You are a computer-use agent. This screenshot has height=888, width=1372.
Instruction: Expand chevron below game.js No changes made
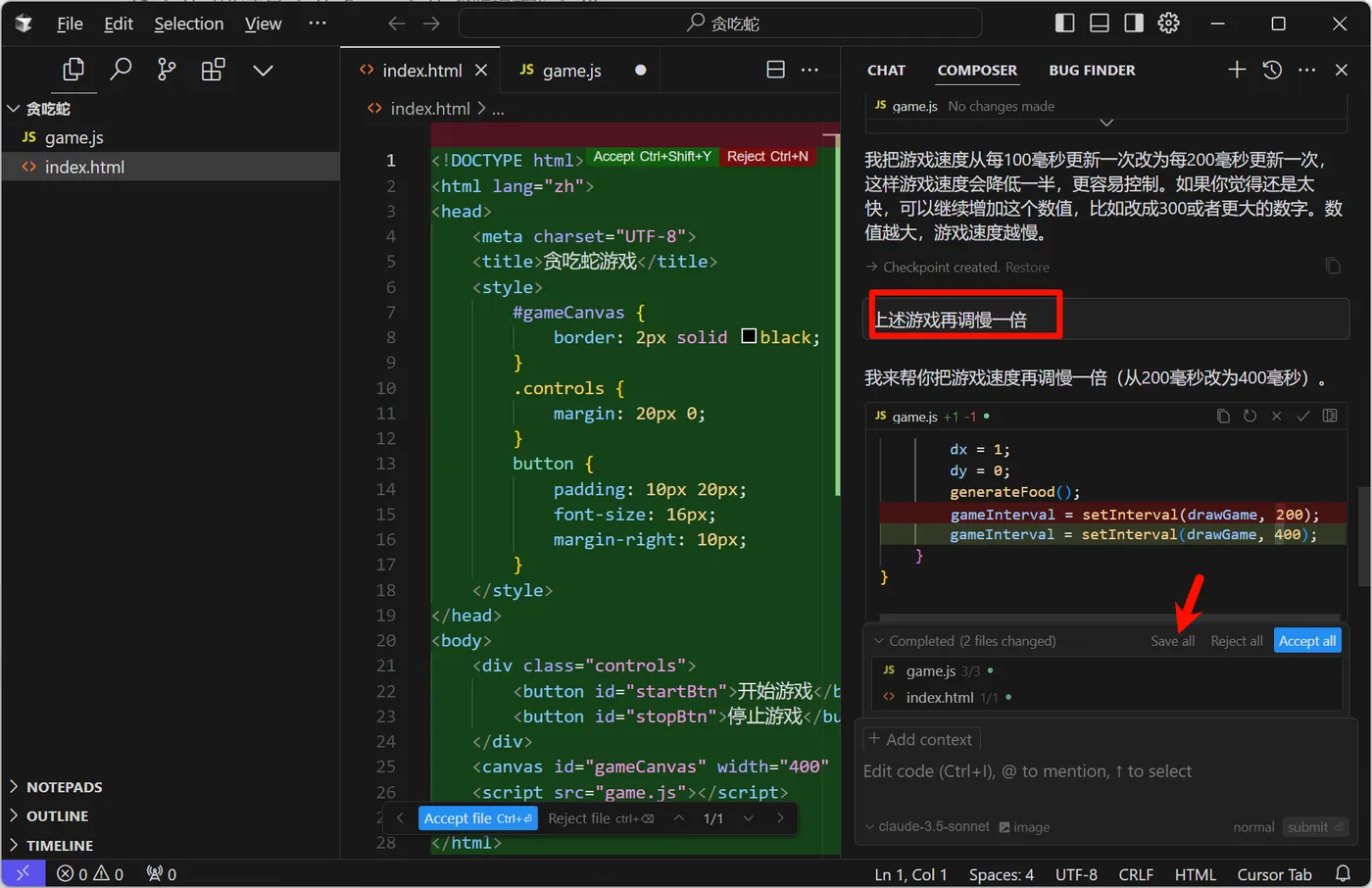(1106, 123)
